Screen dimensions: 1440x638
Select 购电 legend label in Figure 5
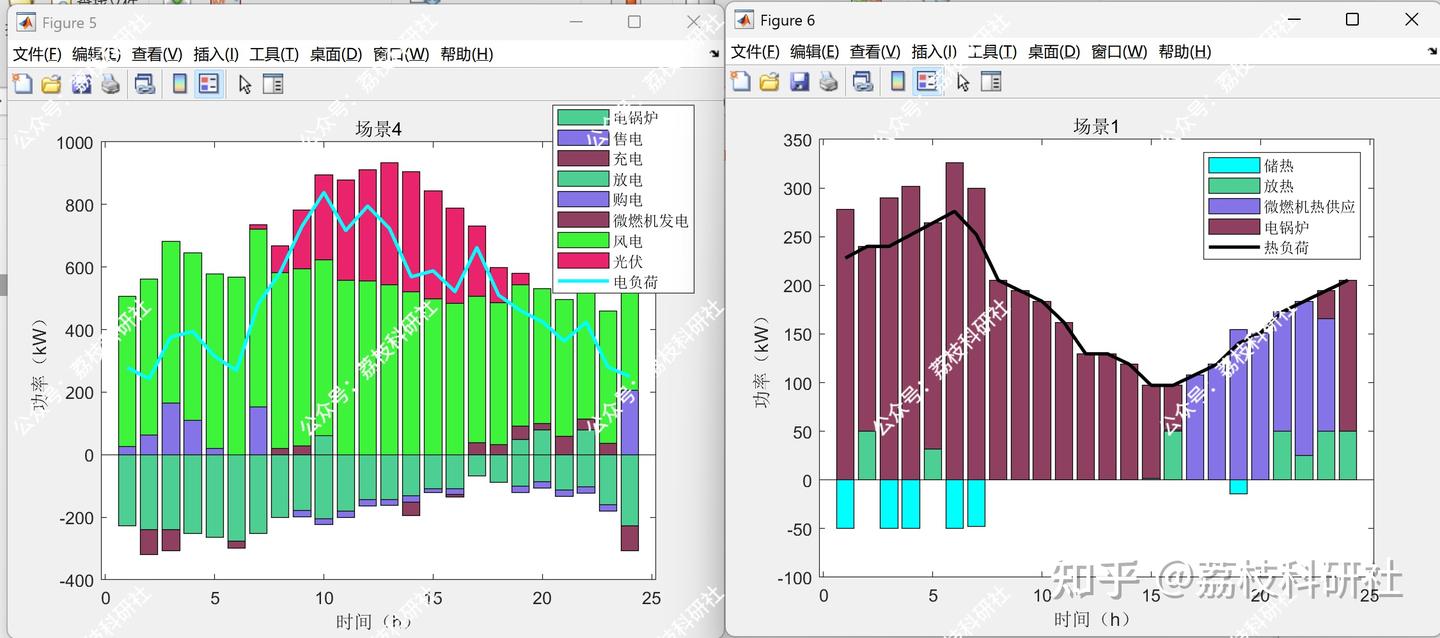pyautogui.click(x=628, y=200)
